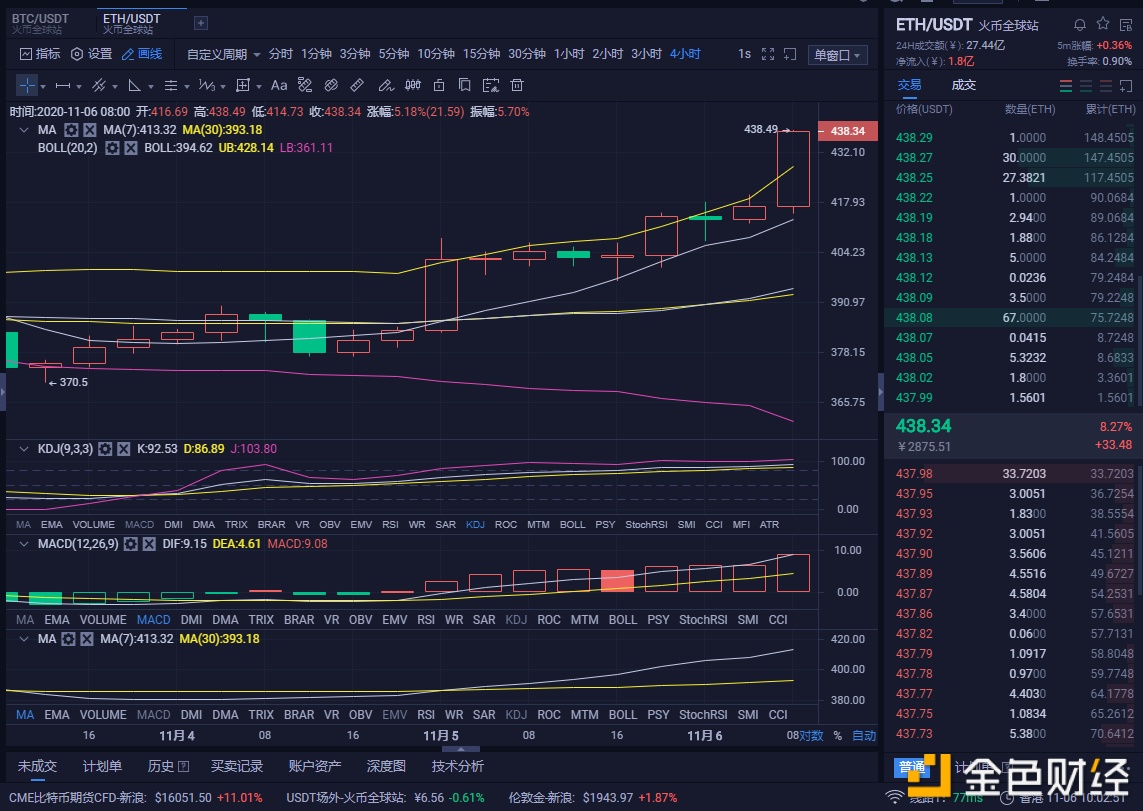Delete drawings with the trash icon
The height and width of the screenshot is (811, 1143).
pyautogui.click(x=517, y=85)
